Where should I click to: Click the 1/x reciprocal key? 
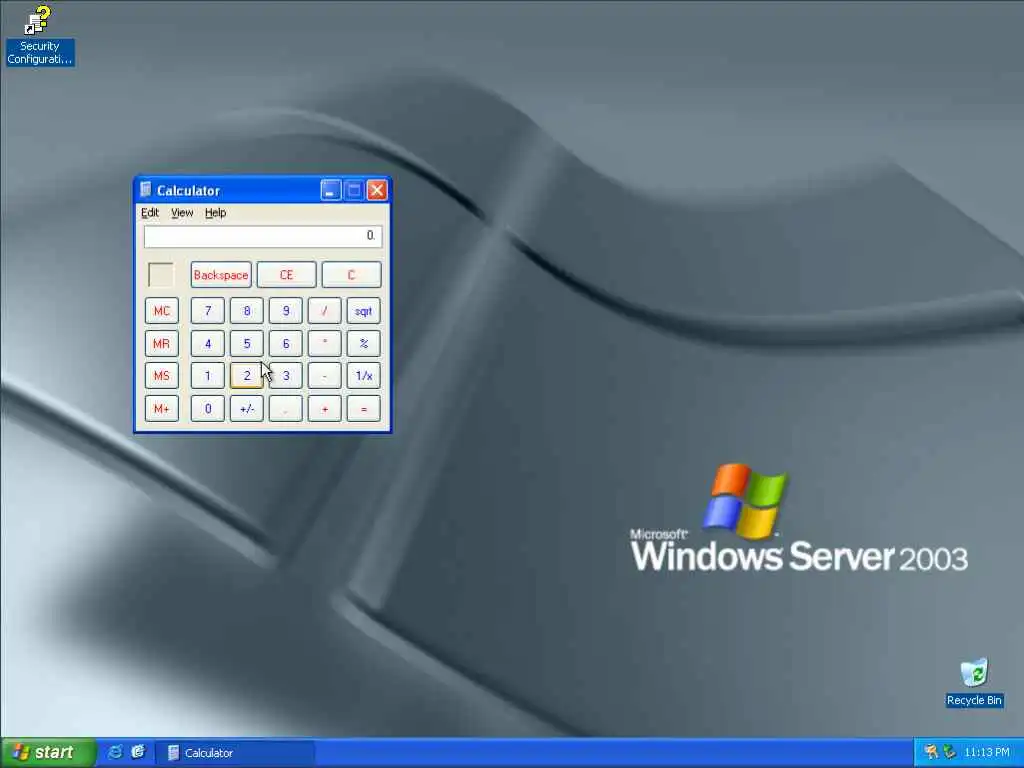click(x=364, y=376)
